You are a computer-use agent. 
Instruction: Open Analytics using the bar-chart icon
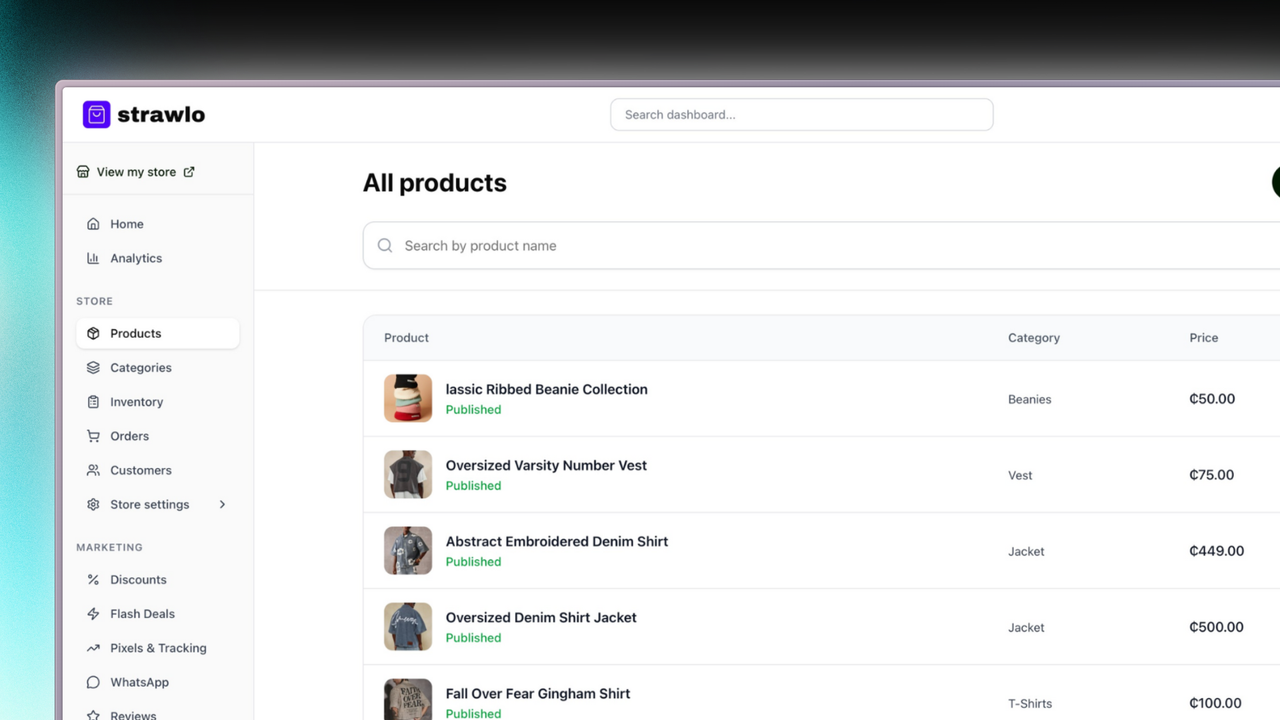[x=93, y=258]
